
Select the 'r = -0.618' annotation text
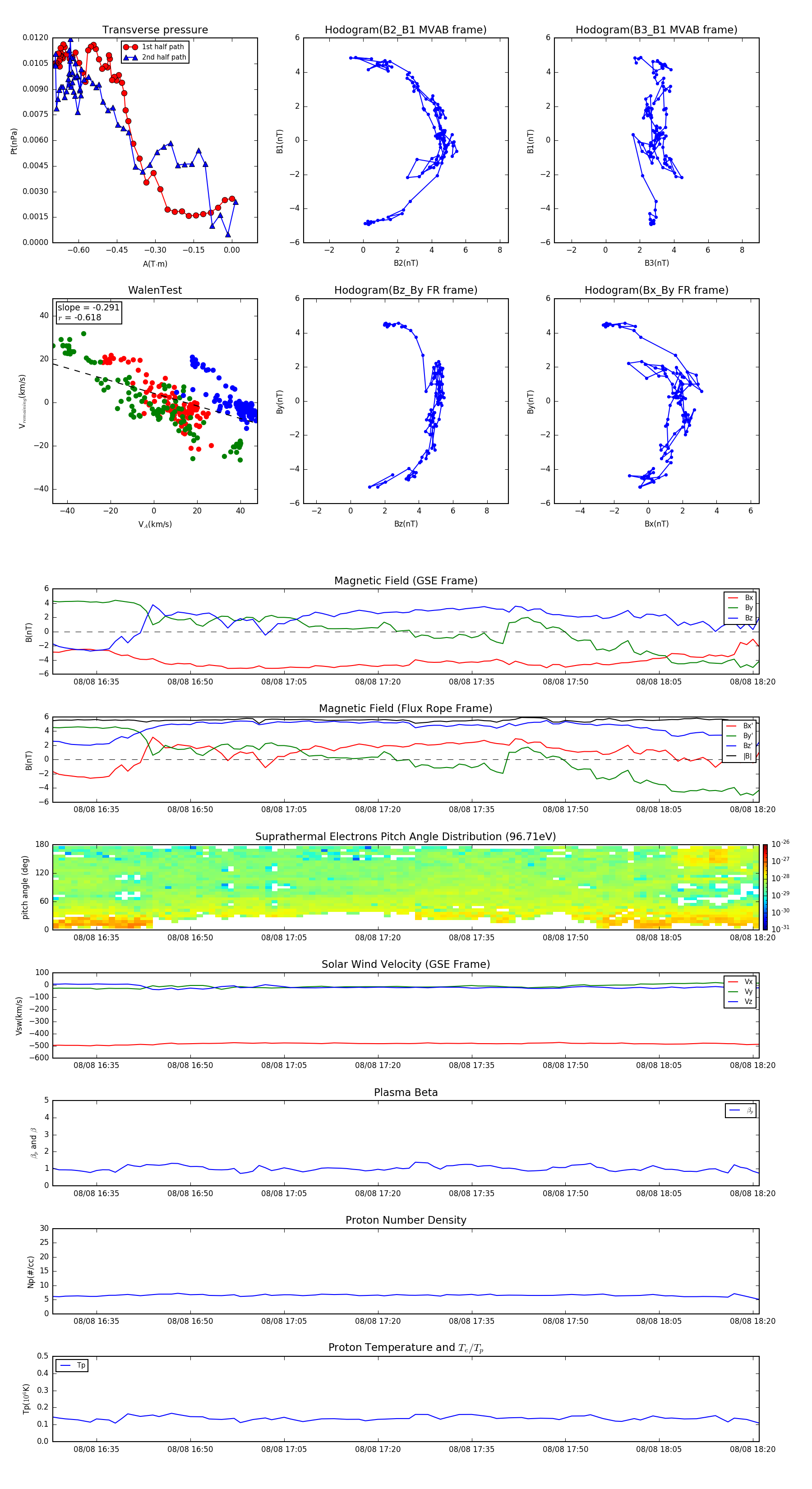coord(79,317)
